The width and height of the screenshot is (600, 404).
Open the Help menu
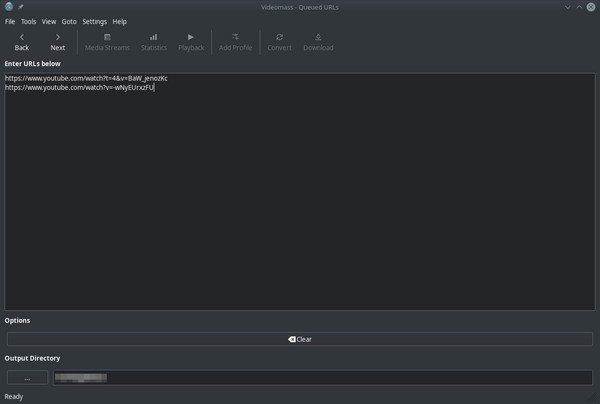(x=120, y=21)
